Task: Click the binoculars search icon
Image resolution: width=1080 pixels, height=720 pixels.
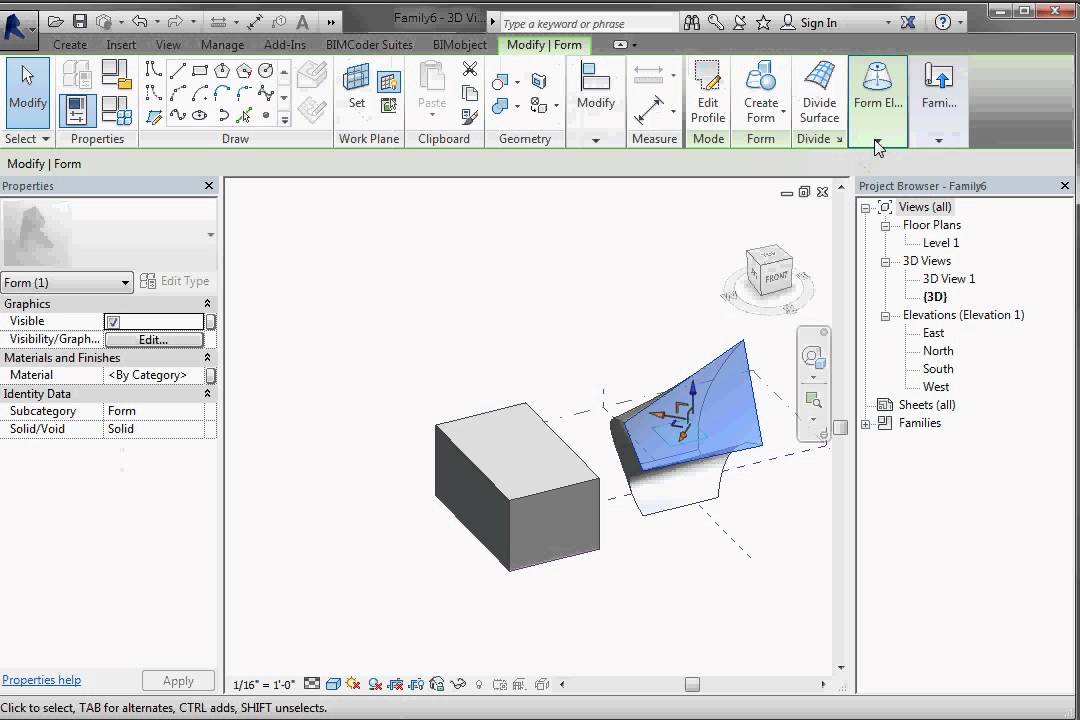Action: [x=692, y=22]
